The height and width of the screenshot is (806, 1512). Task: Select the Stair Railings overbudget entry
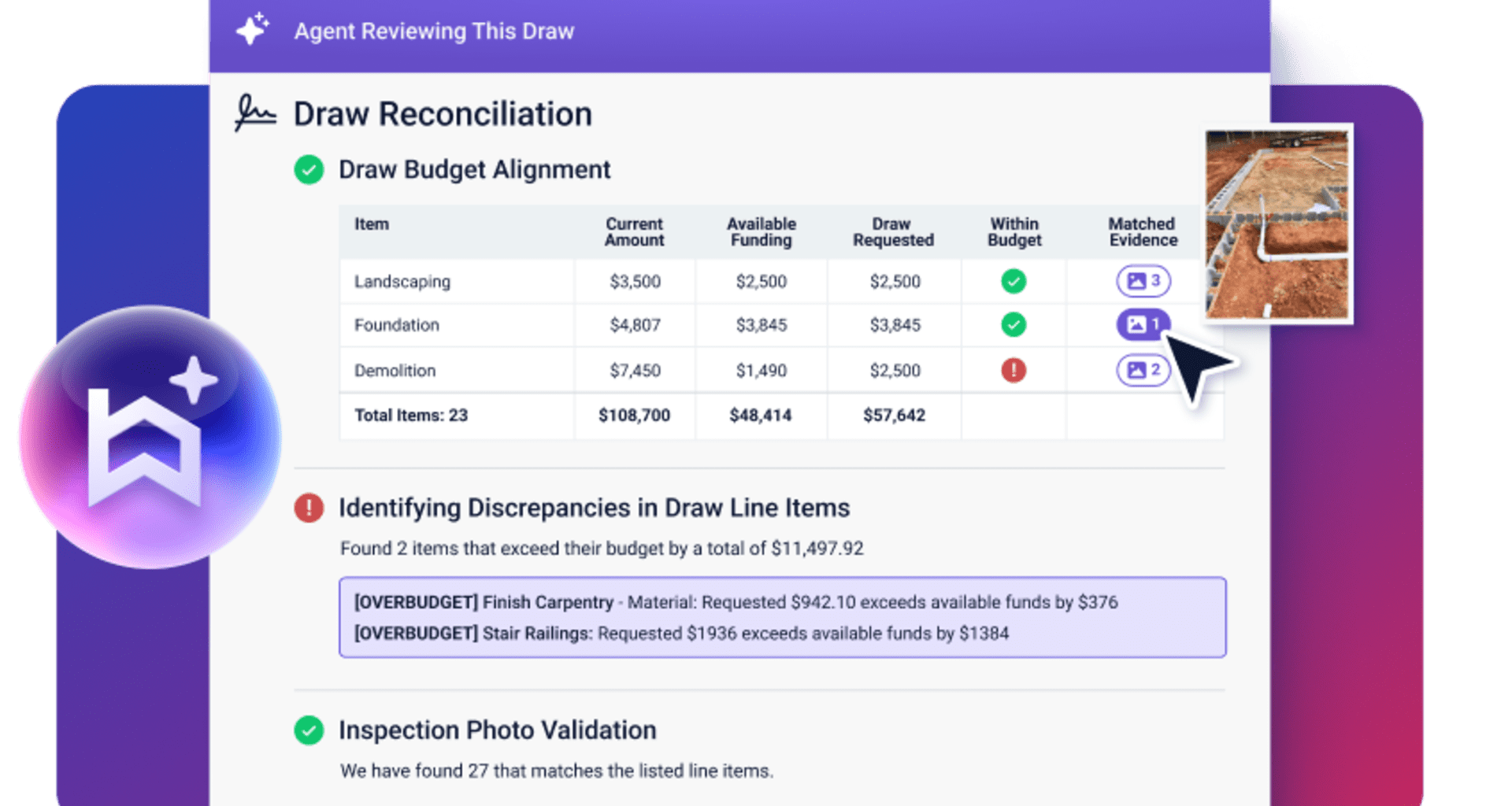tap(680, 634)
